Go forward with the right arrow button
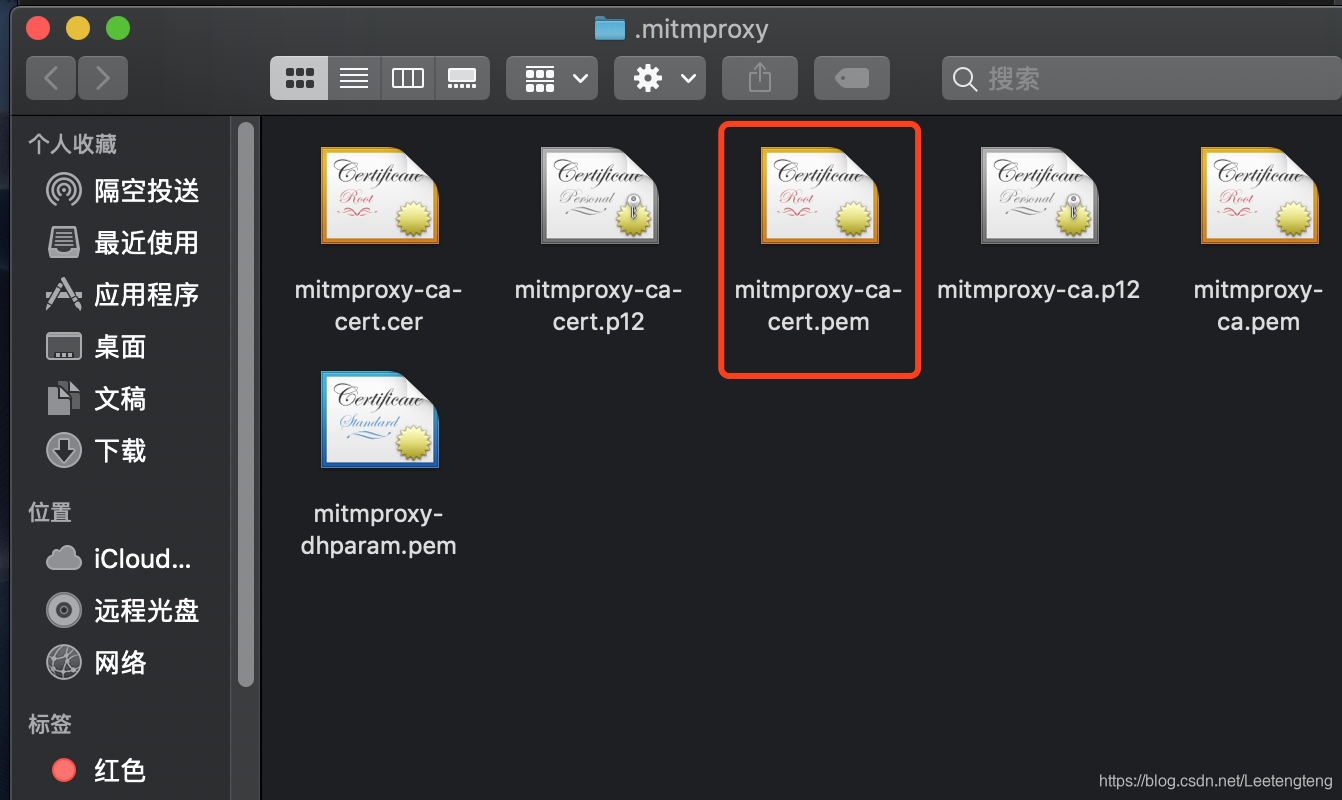Viewport: 1342px width, 800px height. [x=103, y=78]
